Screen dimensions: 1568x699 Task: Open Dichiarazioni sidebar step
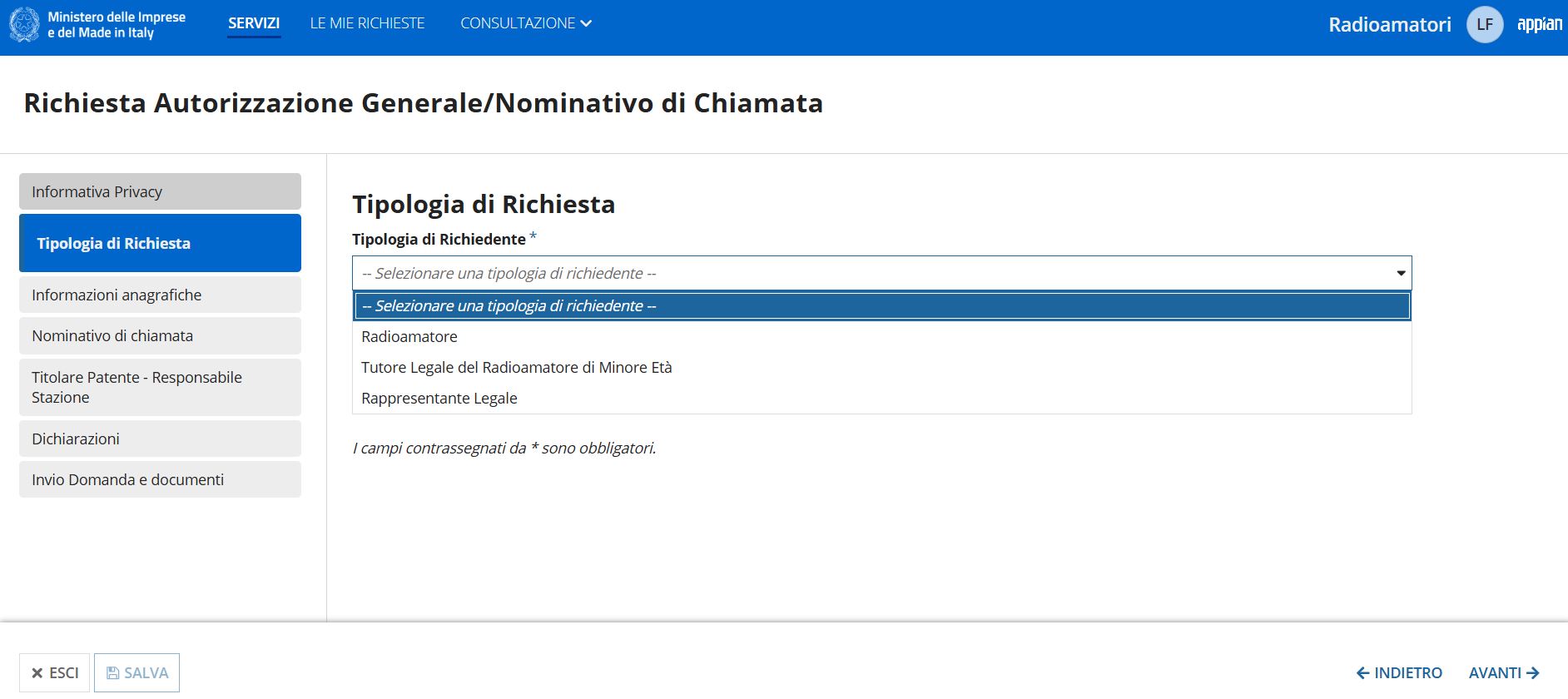click(160, 439)
